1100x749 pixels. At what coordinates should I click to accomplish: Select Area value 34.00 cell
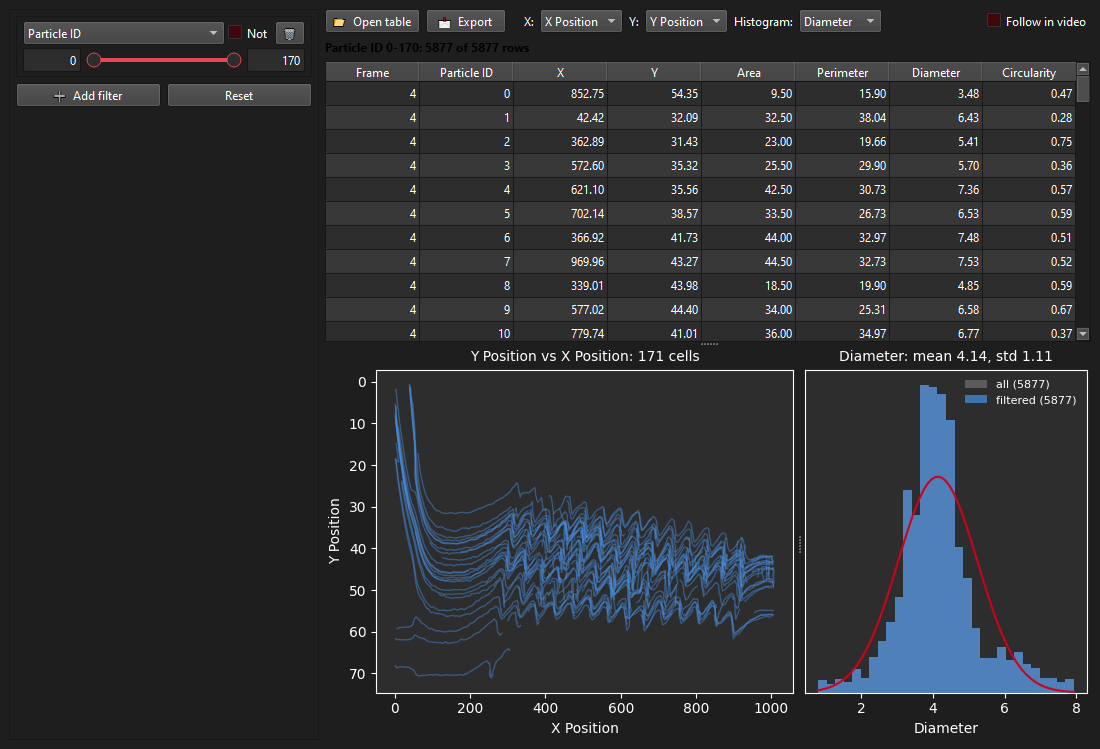[749, 309]
